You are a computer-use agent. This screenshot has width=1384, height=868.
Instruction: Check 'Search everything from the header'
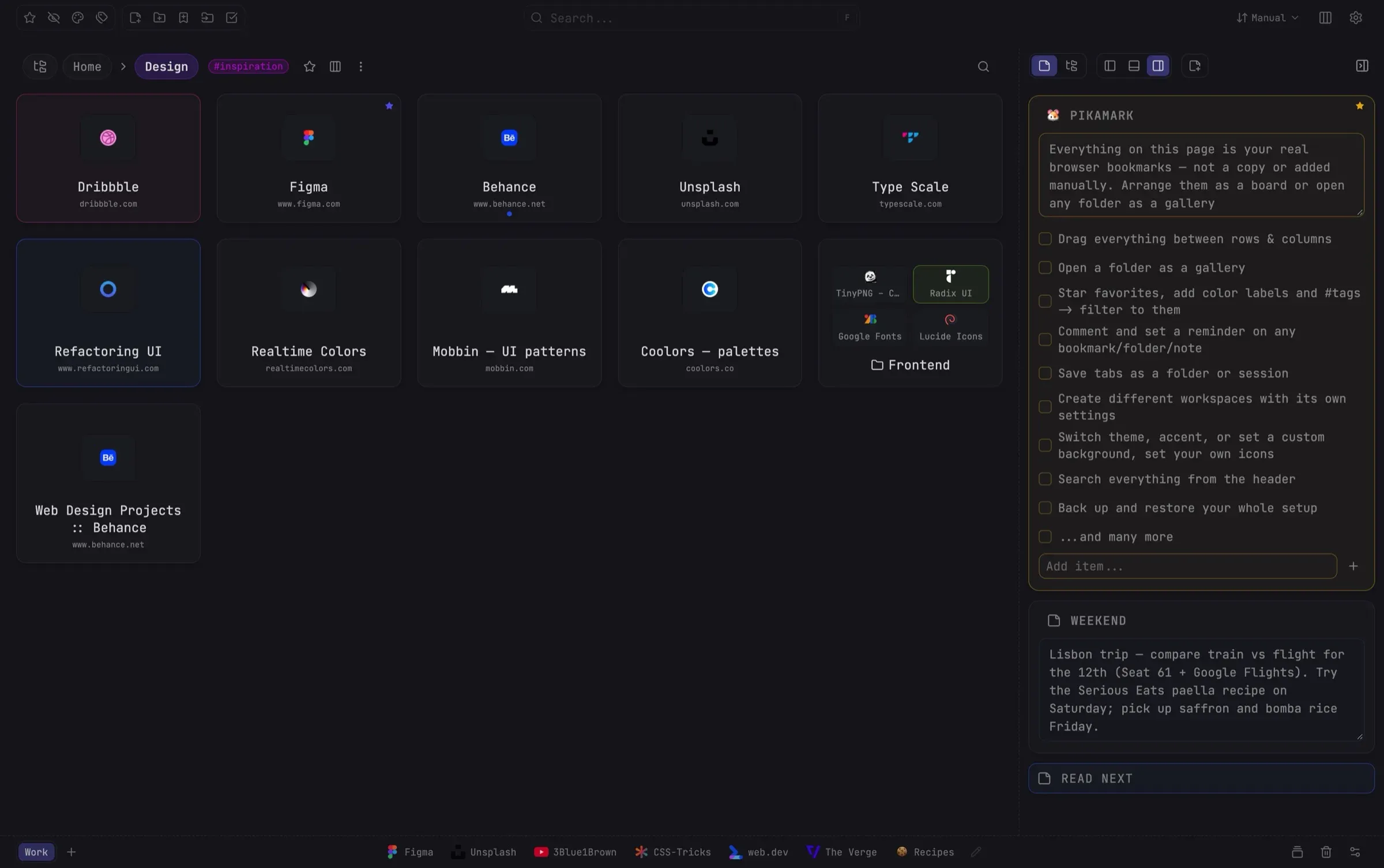click(x=1045, y=479)
